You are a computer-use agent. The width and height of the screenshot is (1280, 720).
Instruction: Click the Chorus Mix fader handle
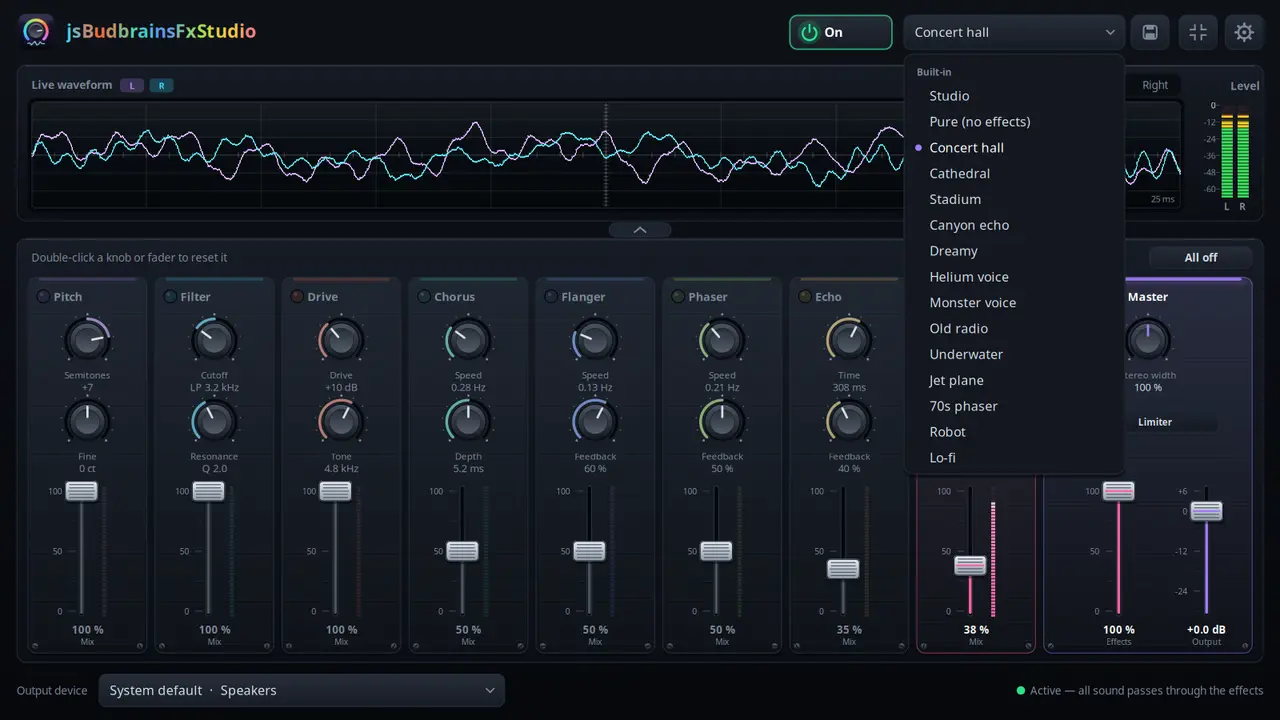coord(462,551)
